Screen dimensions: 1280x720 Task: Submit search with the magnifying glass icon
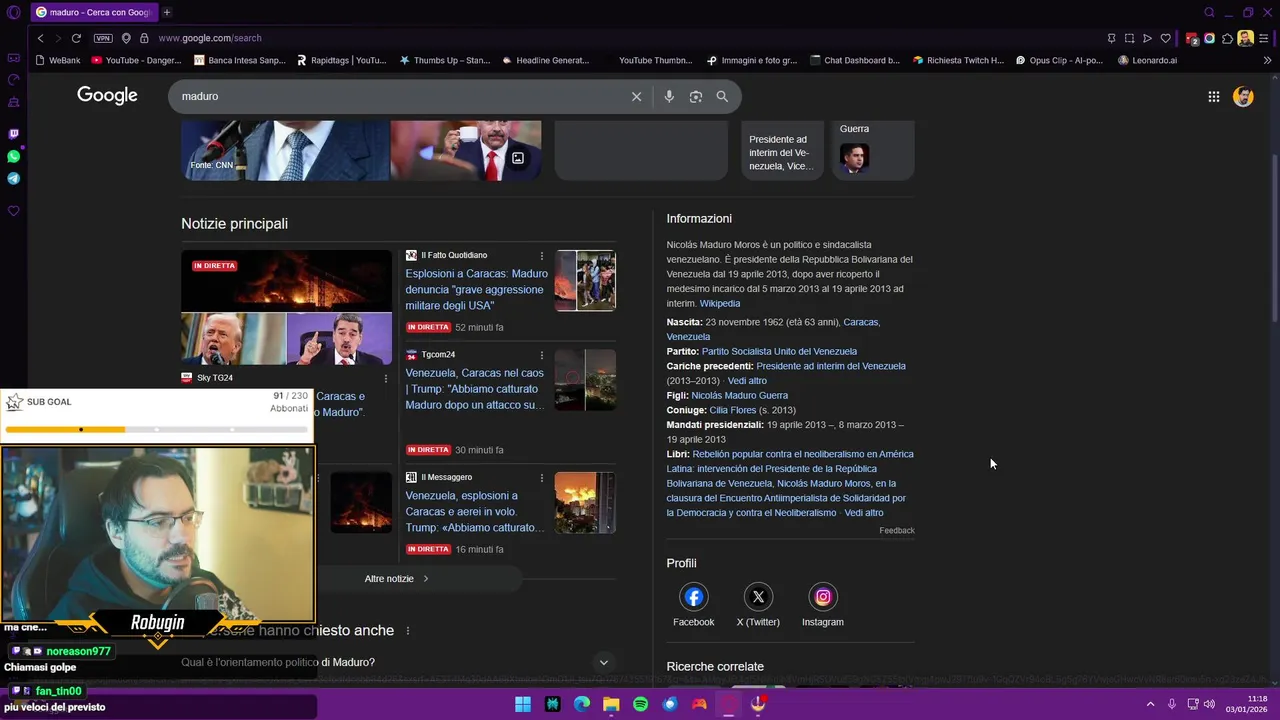point(722,96)
